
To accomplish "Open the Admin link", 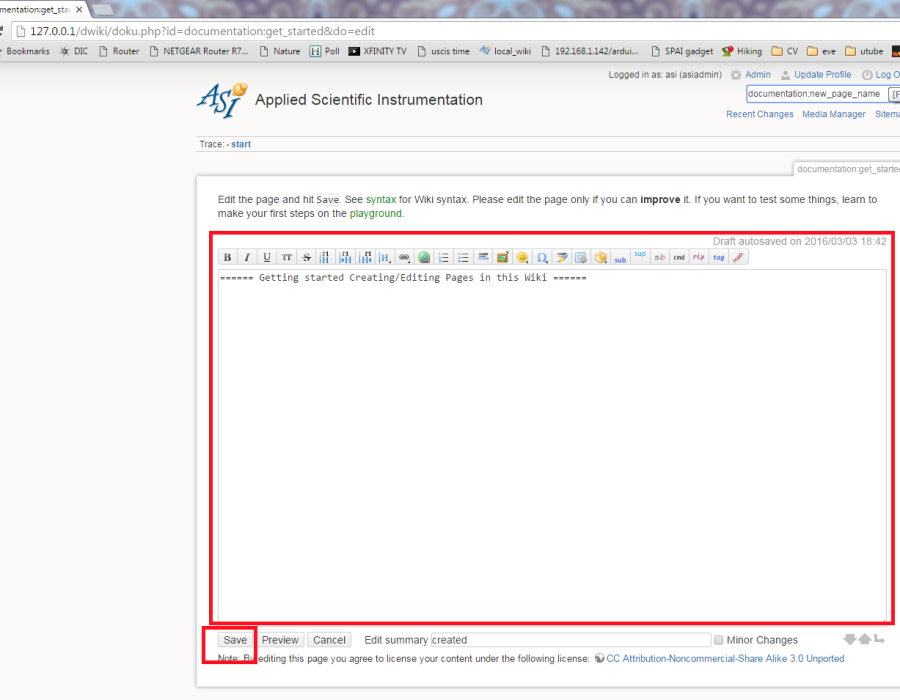I will (x=758, y=75).
